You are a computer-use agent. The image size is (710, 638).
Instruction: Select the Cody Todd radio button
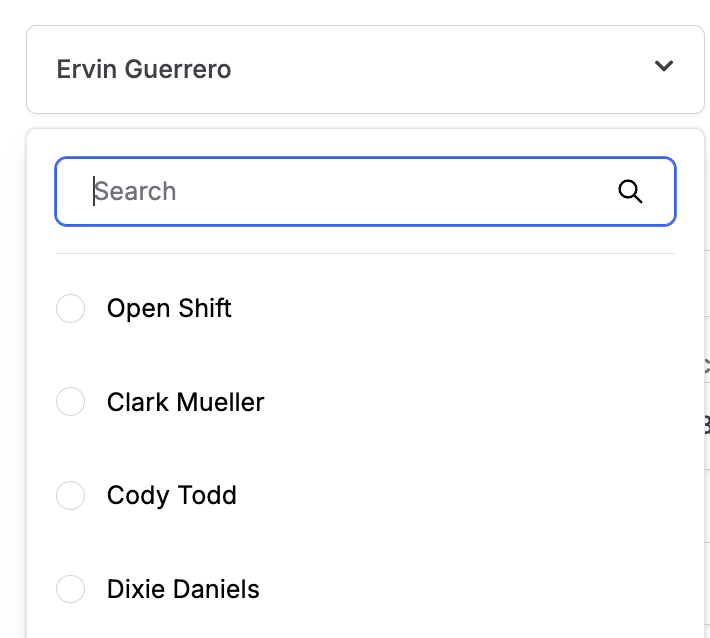tap(70, 495)
